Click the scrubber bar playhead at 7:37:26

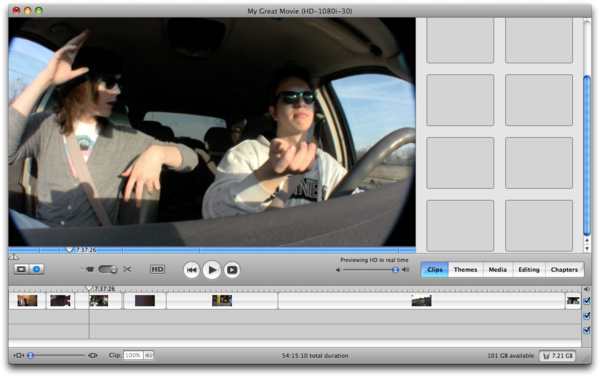click(x=69, y=250)
